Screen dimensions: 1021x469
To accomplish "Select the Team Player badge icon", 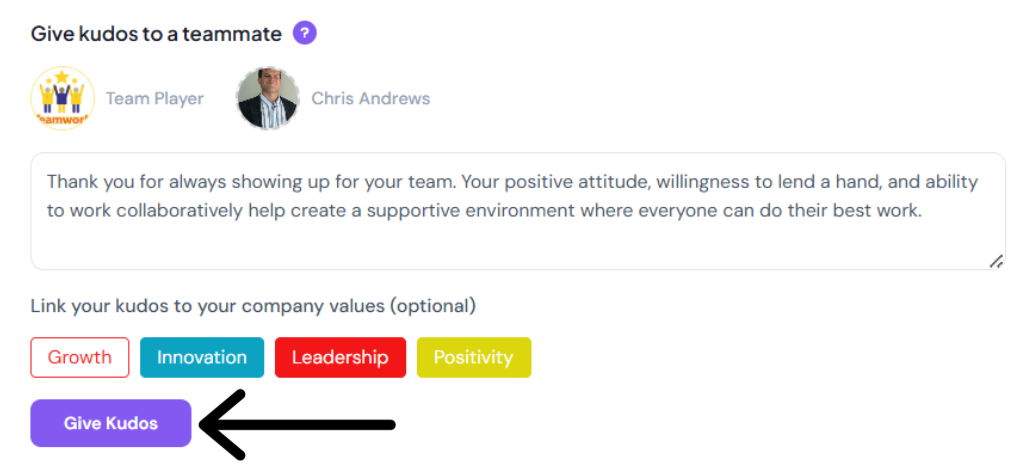I will [x=63, y=98].
